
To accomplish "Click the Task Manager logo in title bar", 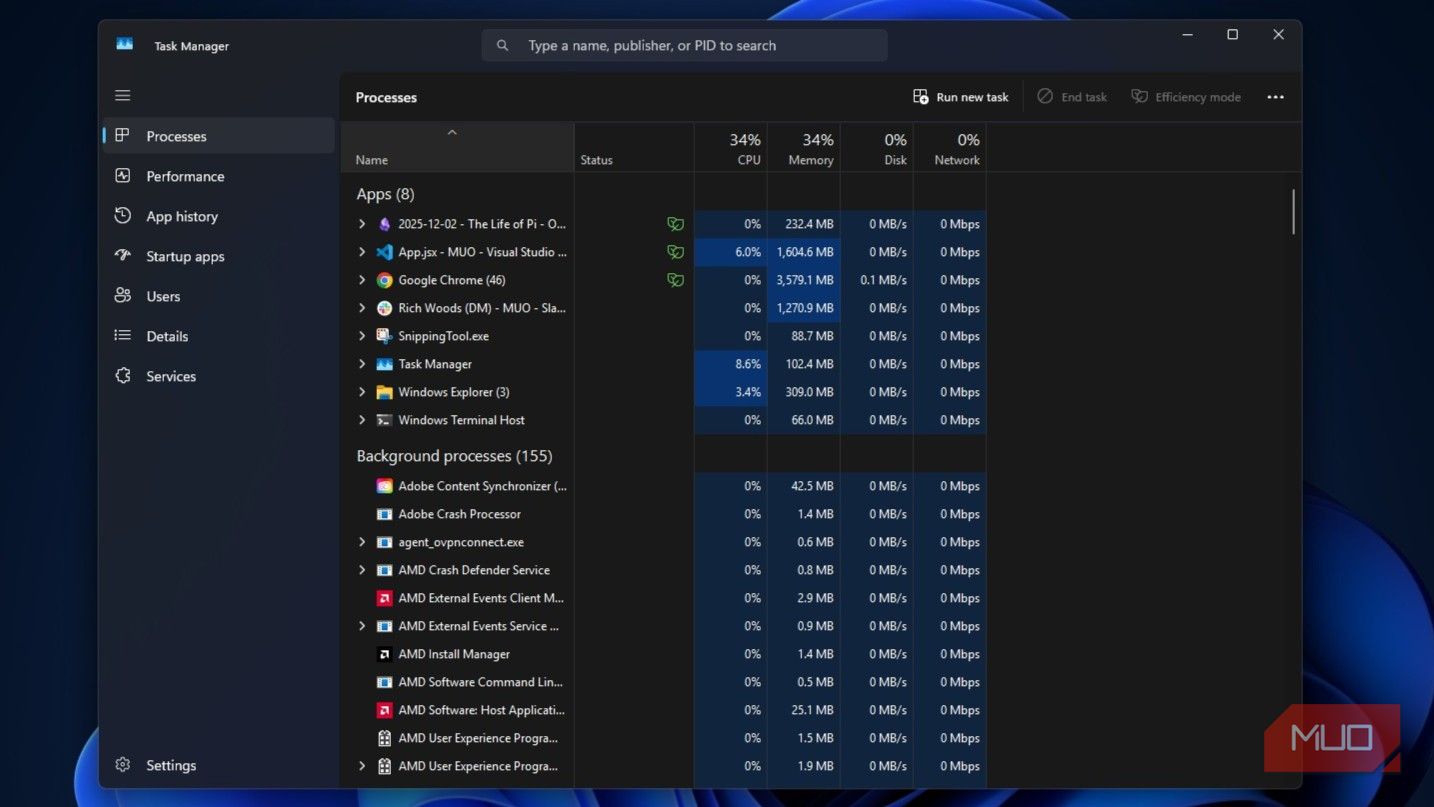I will (x=125, y=45).
